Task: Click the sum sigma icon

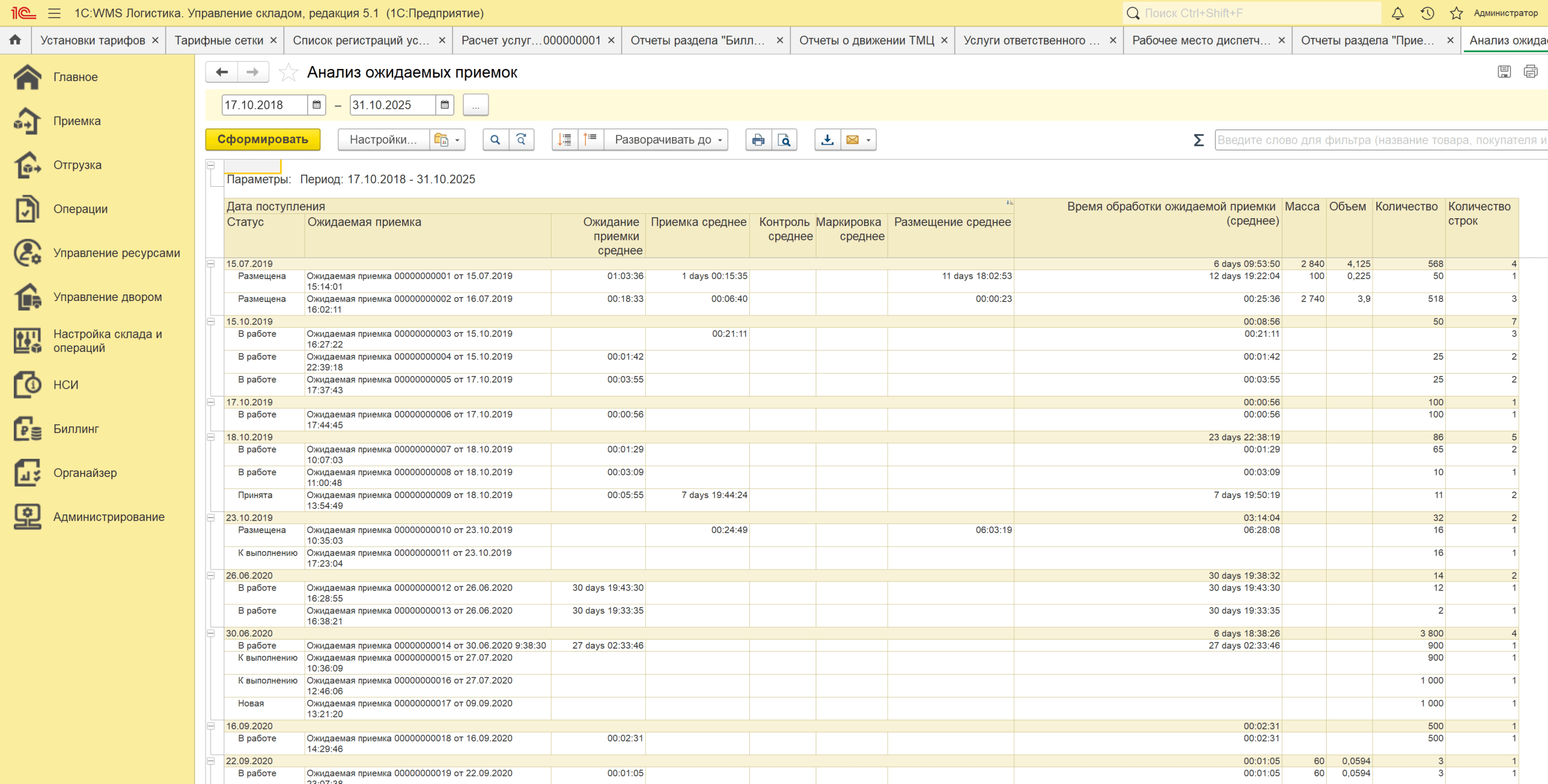Action: click(x=1198, y=140)
